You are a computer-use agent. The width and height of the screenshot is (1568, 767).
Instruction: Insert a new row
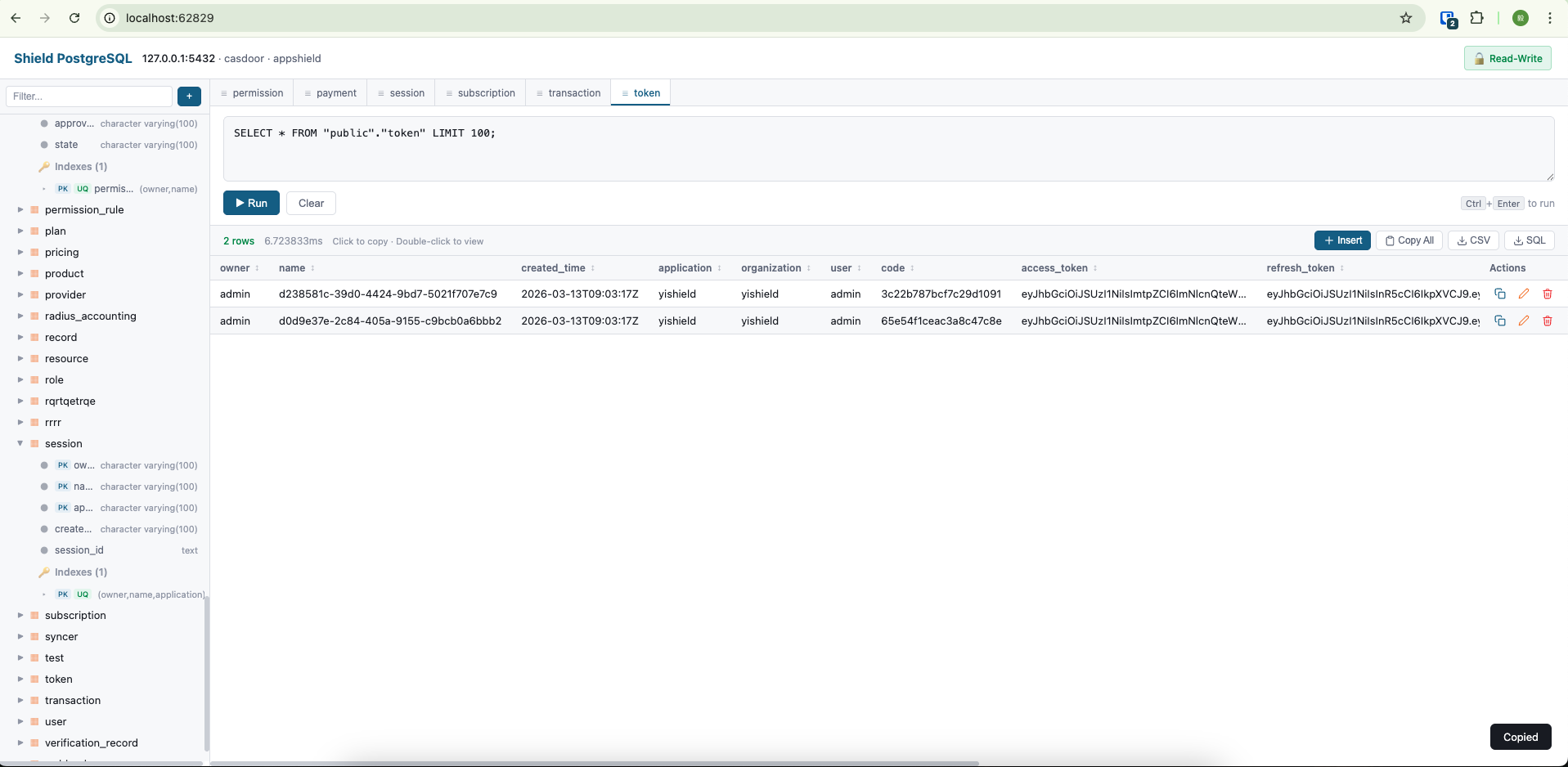point(1342,240)
